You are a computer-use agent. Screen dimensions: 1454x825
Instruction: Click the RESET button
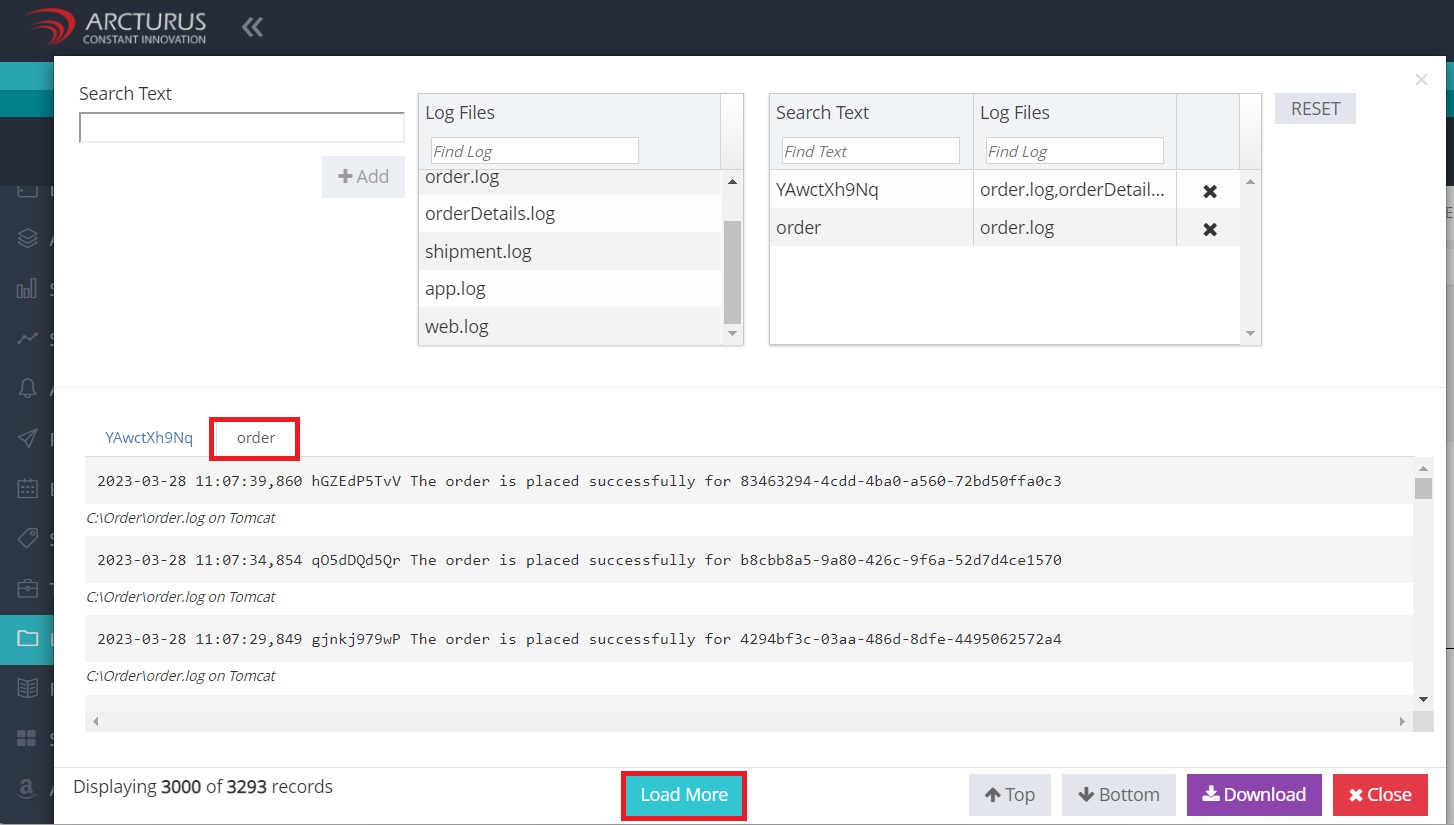1315,109
